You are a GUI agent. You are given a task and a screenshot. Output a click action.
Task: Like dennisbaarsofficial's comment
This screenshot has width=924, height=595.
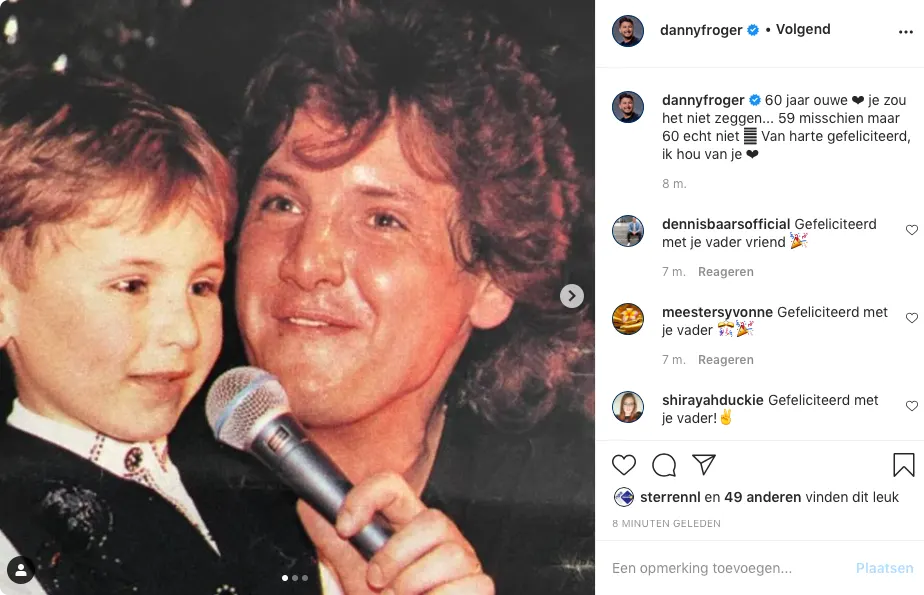point(911,230)
